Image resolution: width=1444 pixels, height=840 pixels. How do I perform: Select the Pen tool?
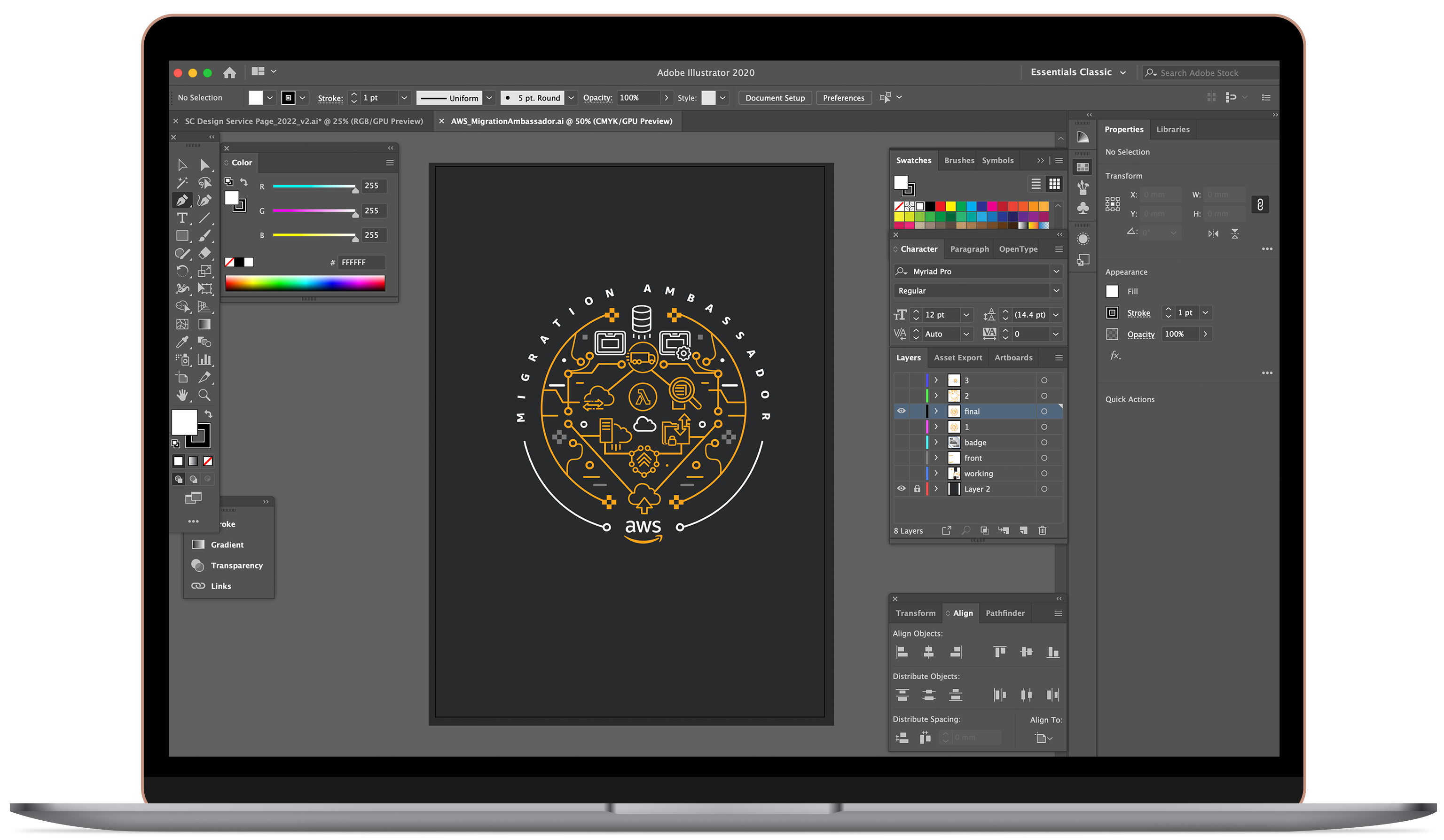pos(182,201)
